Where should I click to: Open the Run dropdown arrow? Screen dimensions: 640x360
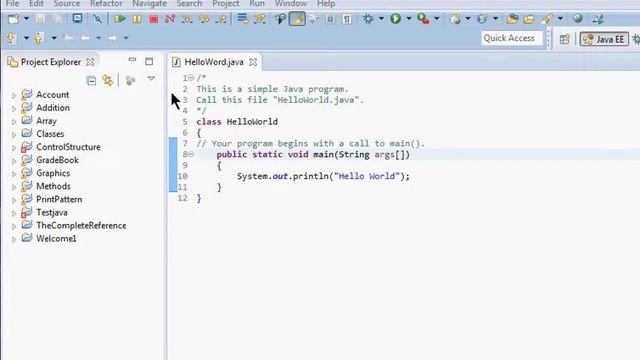pos(409,19)
